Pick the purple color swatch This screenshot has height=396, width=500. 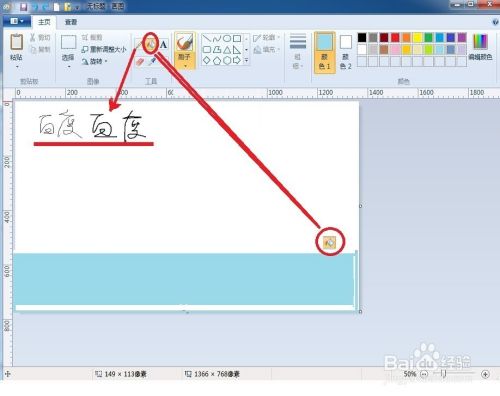pos(462,38)
